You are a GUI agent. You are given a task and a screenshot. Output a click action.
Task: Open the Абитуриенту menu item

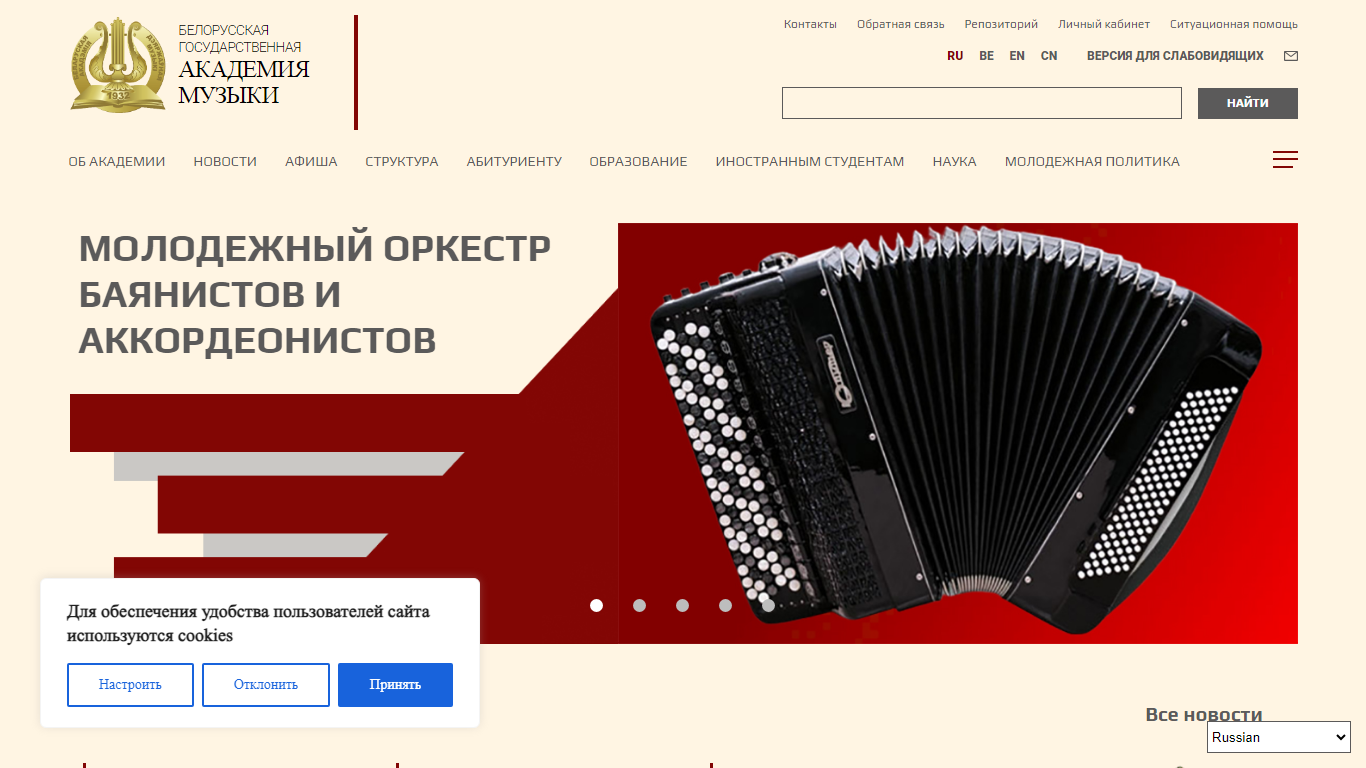pos(514,161)
